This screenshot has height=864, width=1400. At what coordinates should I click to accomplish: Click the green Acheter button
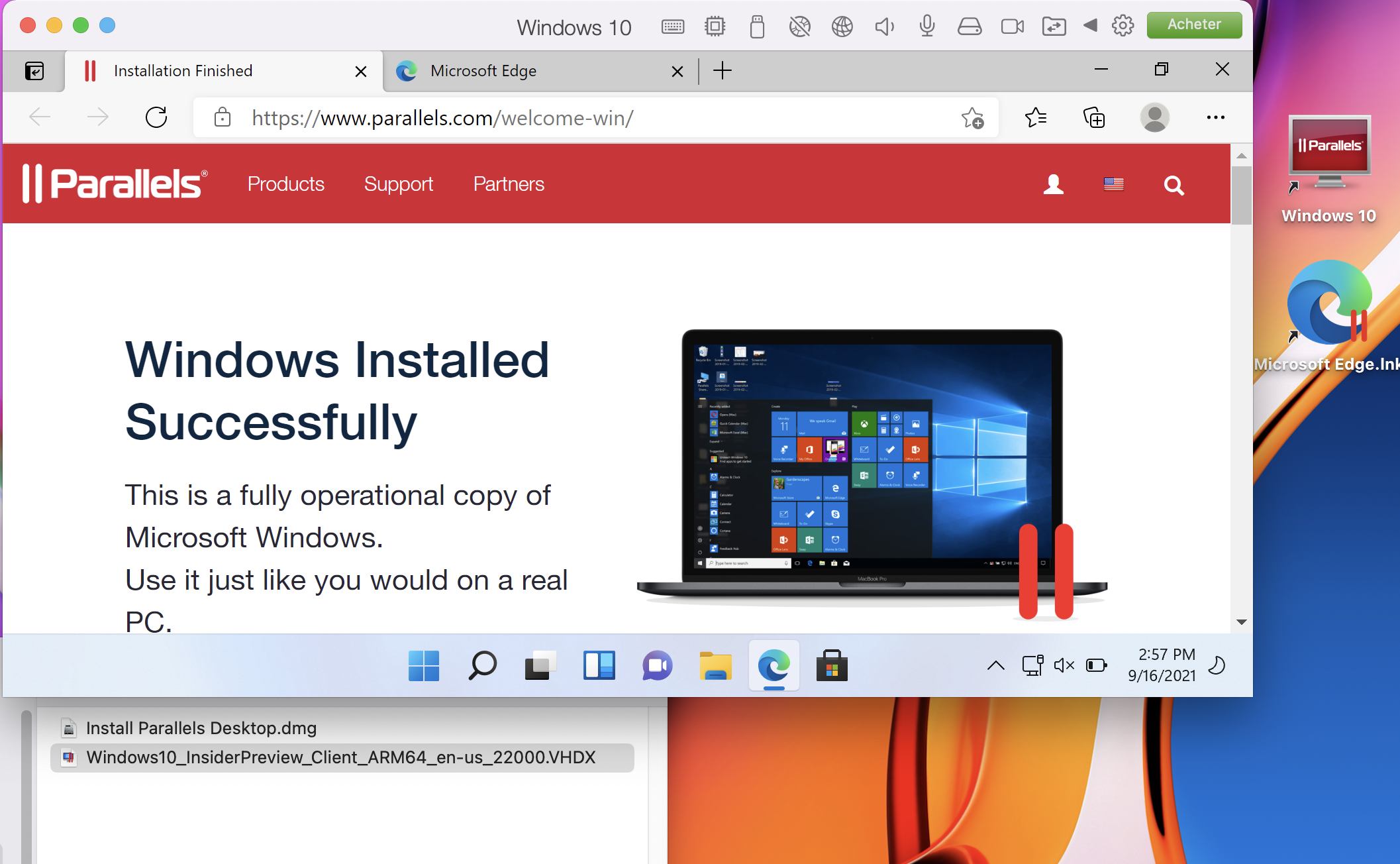pos(1194,25)
